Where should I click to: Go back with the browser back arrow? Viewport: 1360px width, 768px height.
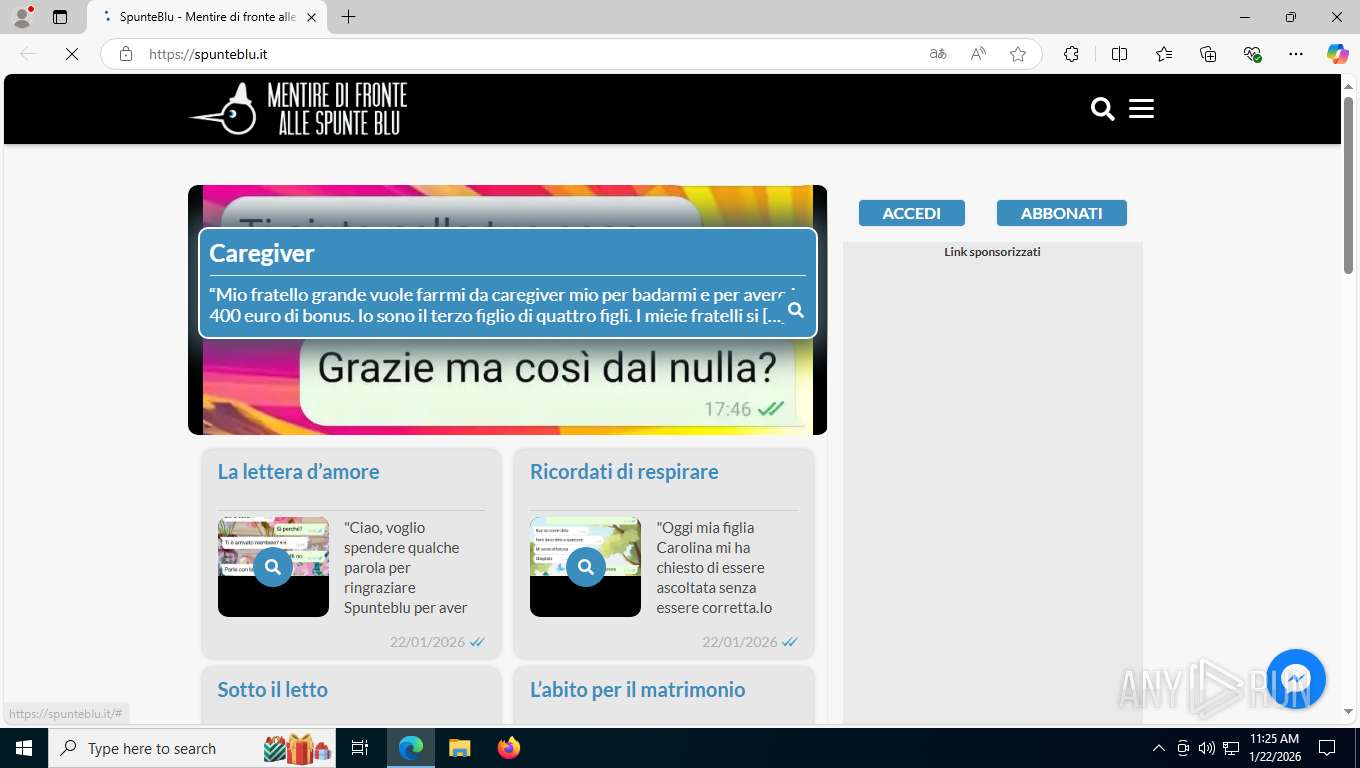[x=28, y=54]
